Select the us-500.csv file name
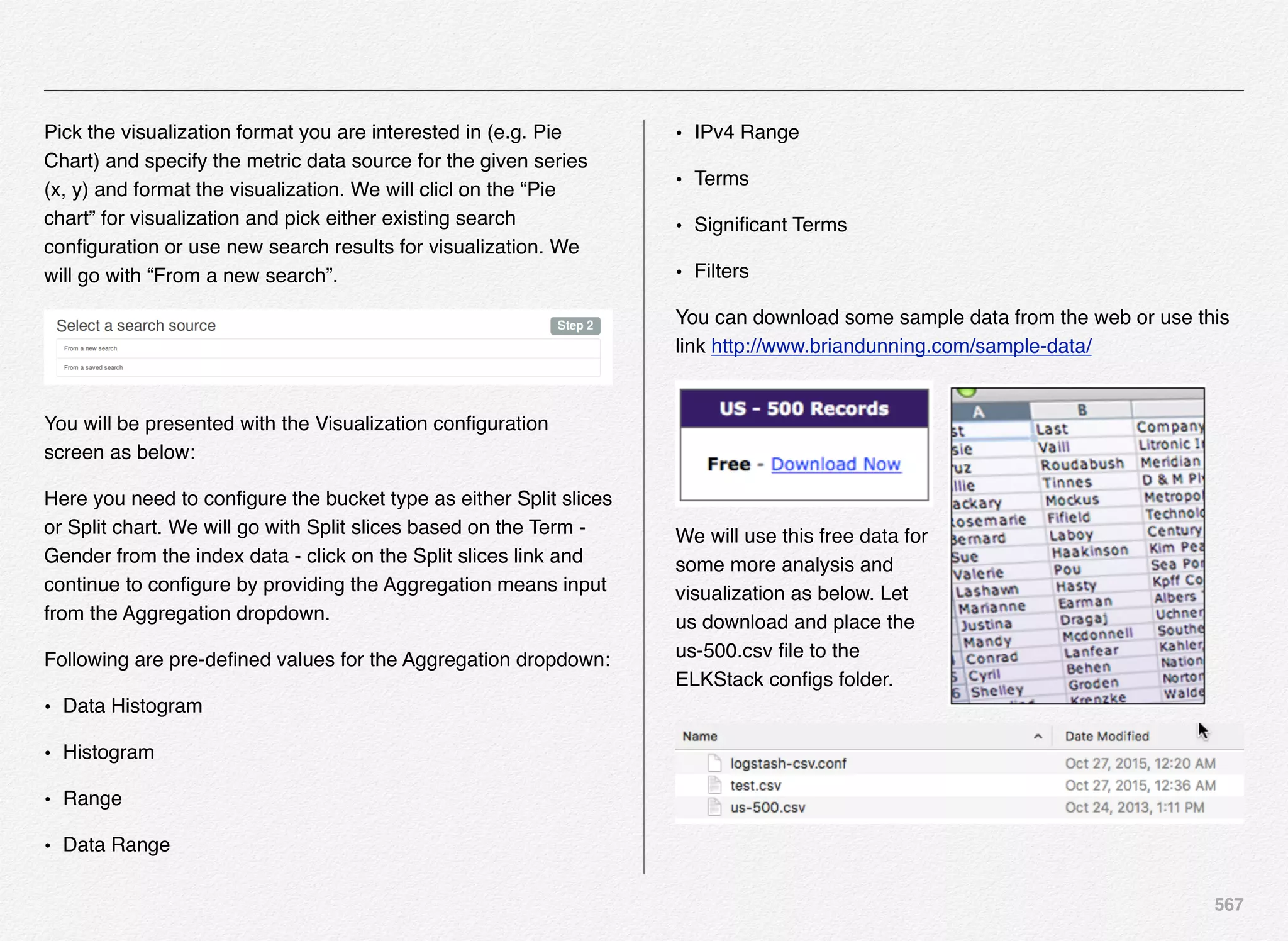 click(767, 808)
